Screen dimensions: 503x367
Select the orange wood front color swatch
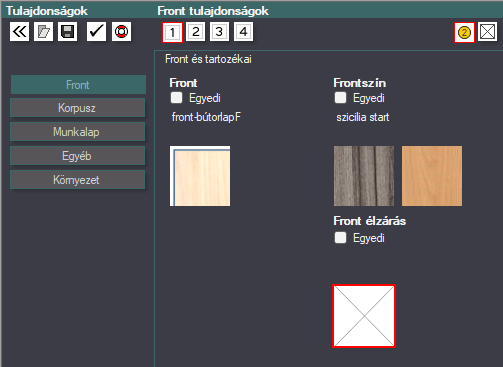pyautogui.click(x=432, y=176)
